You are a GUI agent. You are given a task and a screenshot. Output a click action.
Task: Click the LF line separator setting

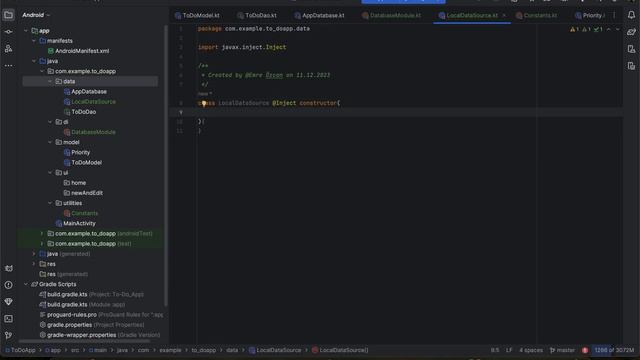pos(509,350)
